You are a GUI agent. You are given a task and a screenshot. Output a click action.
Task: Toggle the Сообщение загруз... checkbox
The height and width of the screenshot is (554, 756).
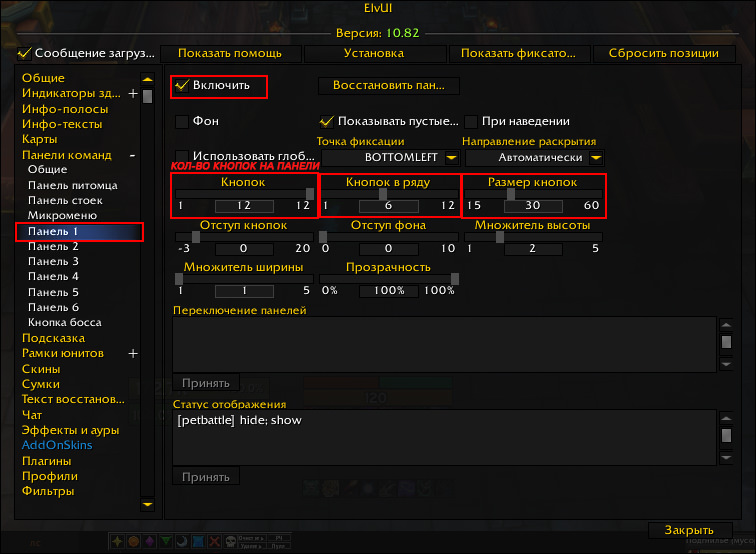(24, 53)
